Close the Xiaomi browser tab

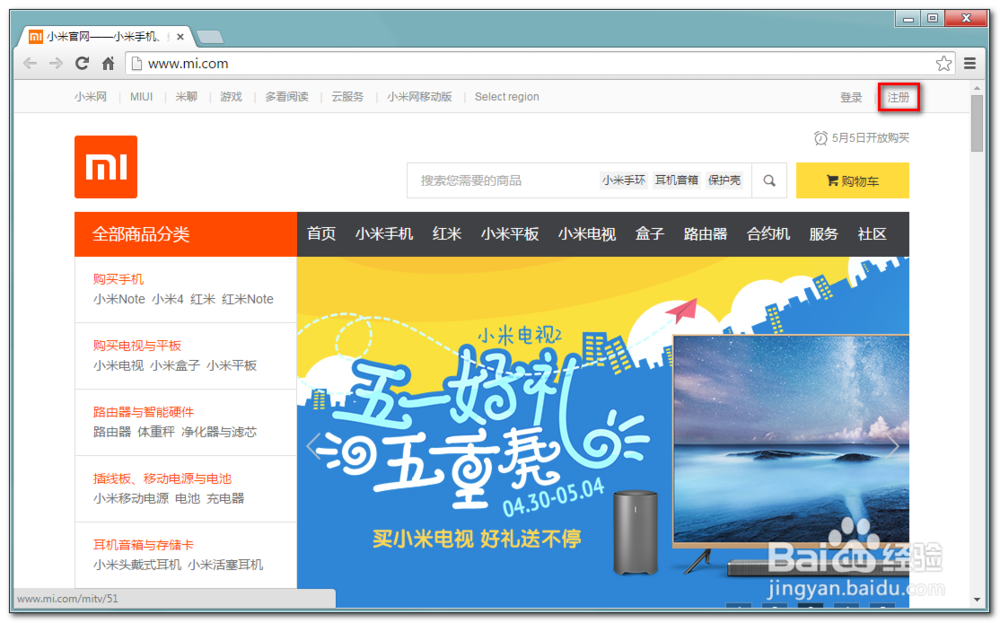coord(180,37)
